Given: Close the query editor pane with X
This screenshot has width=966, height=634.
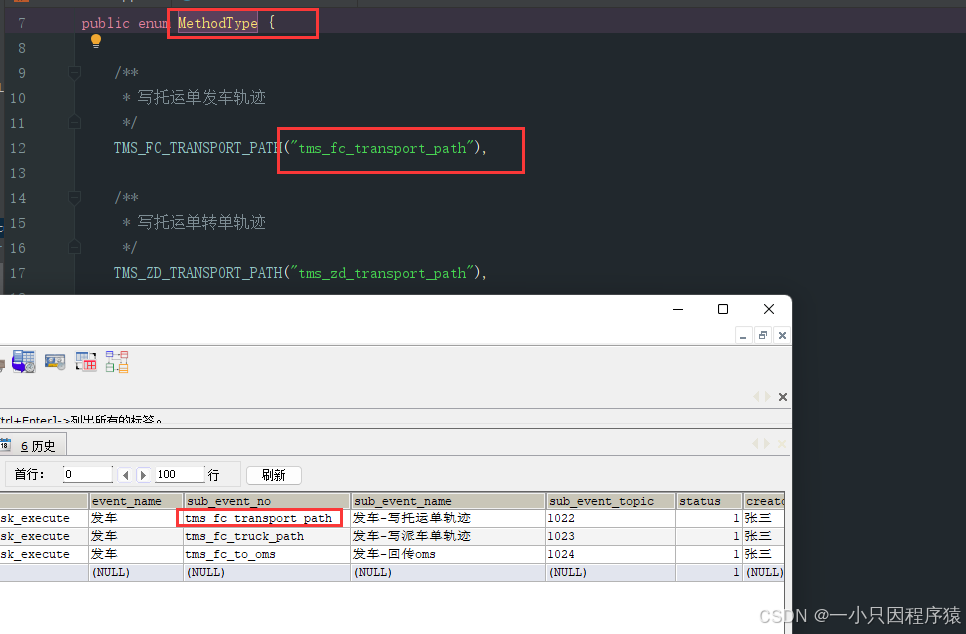Looking at the screenshot, I should 783,397.
